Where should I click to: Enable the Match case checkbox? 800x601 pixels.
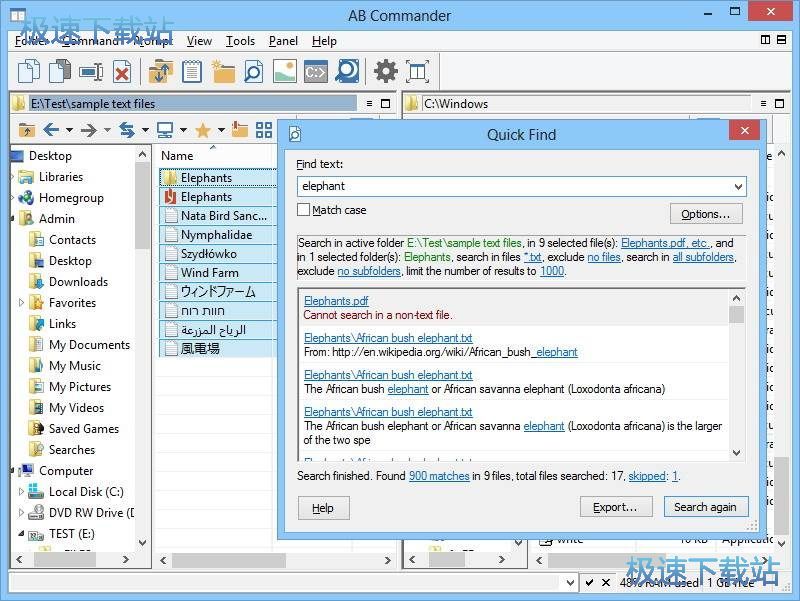coord(304,210)
